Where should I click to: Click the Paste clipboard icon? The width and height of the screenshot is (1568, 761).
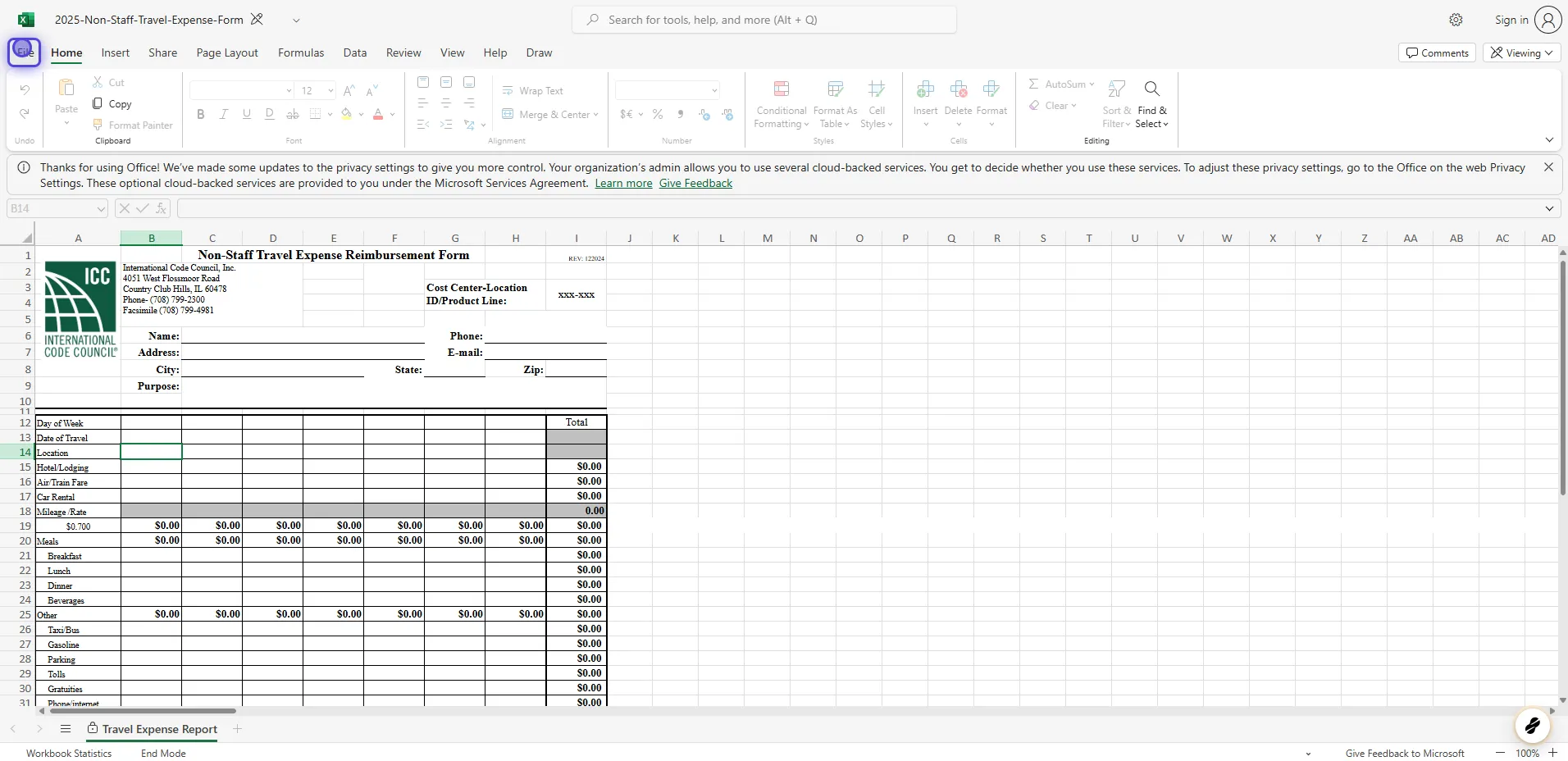(66, 87)
